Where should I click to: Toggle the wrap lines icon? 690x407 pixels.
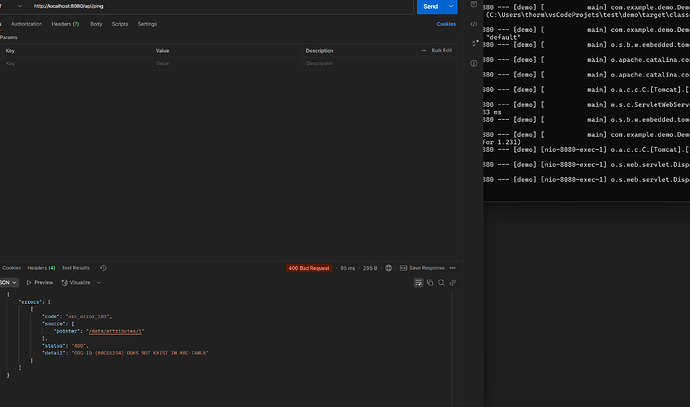[x=418, y=283]
